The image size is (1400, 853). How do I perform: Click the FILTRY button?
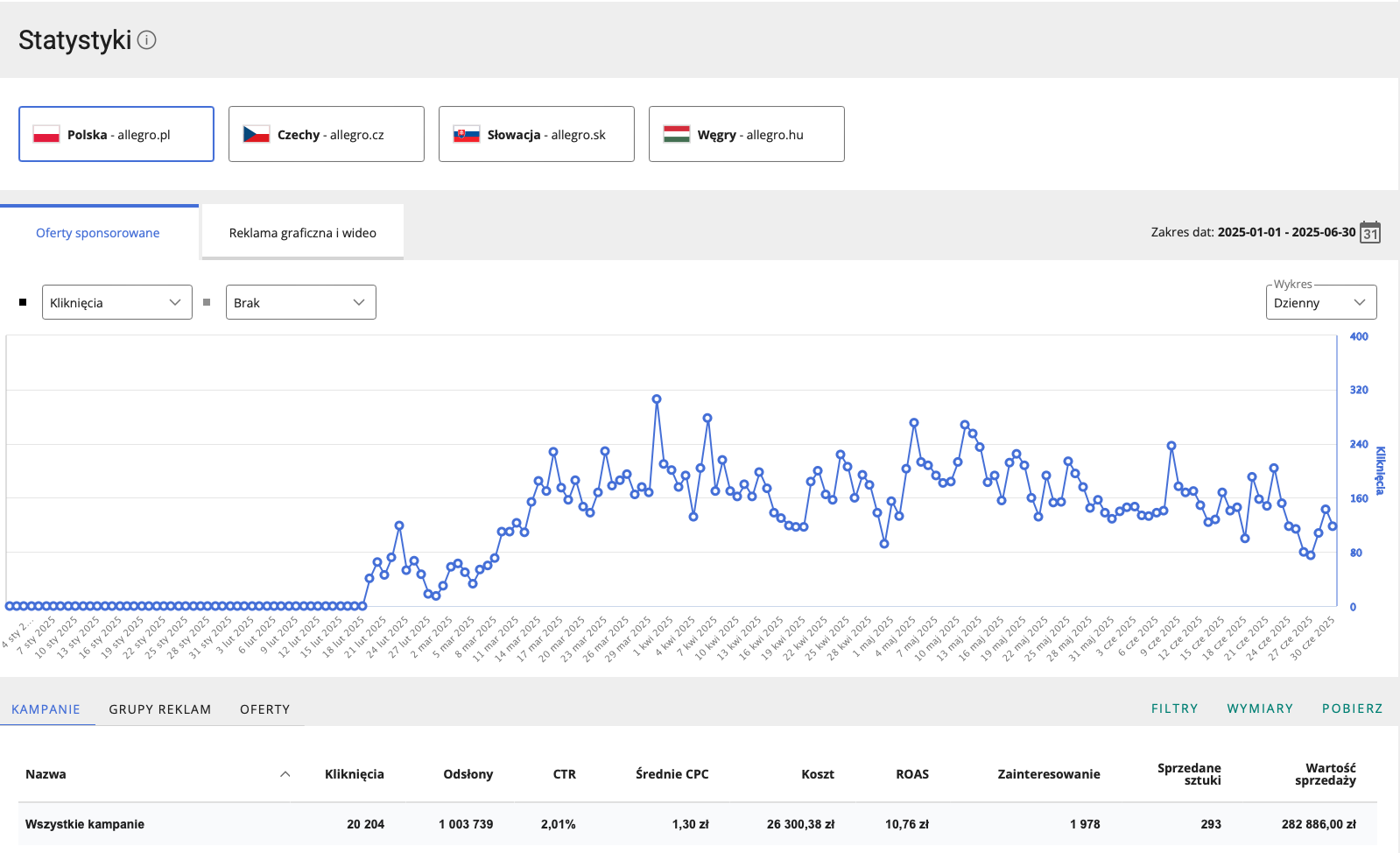(x=1174, y=708)
